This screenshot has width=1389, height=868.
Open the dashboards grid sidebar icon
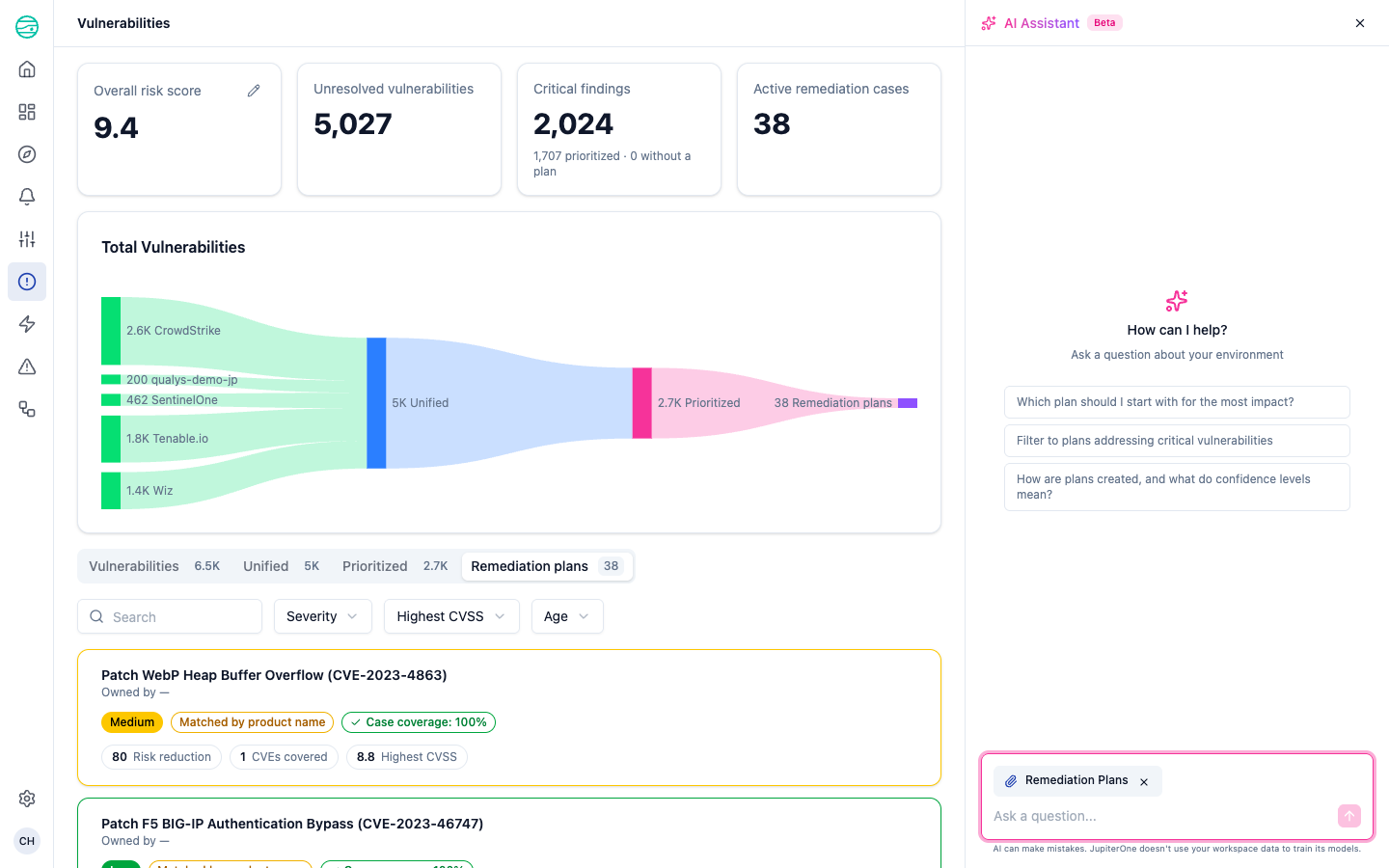pyautogui.click(x=27, y=112)
